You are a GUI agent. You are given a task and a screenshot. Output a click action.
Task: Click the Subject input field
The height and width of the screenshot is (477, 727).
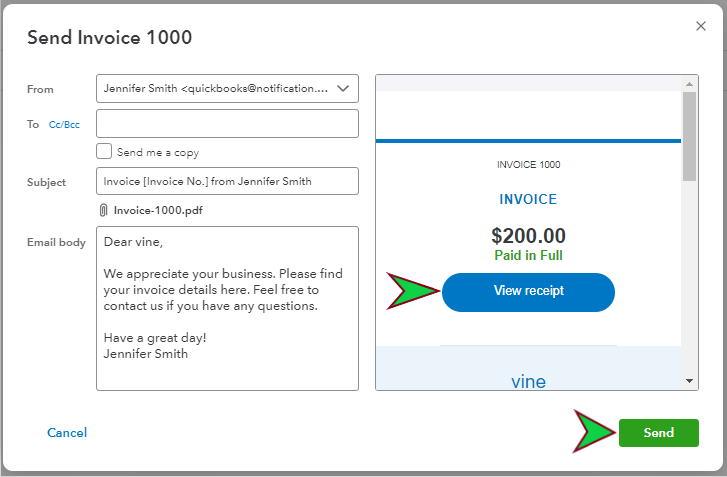pos(227,181)
